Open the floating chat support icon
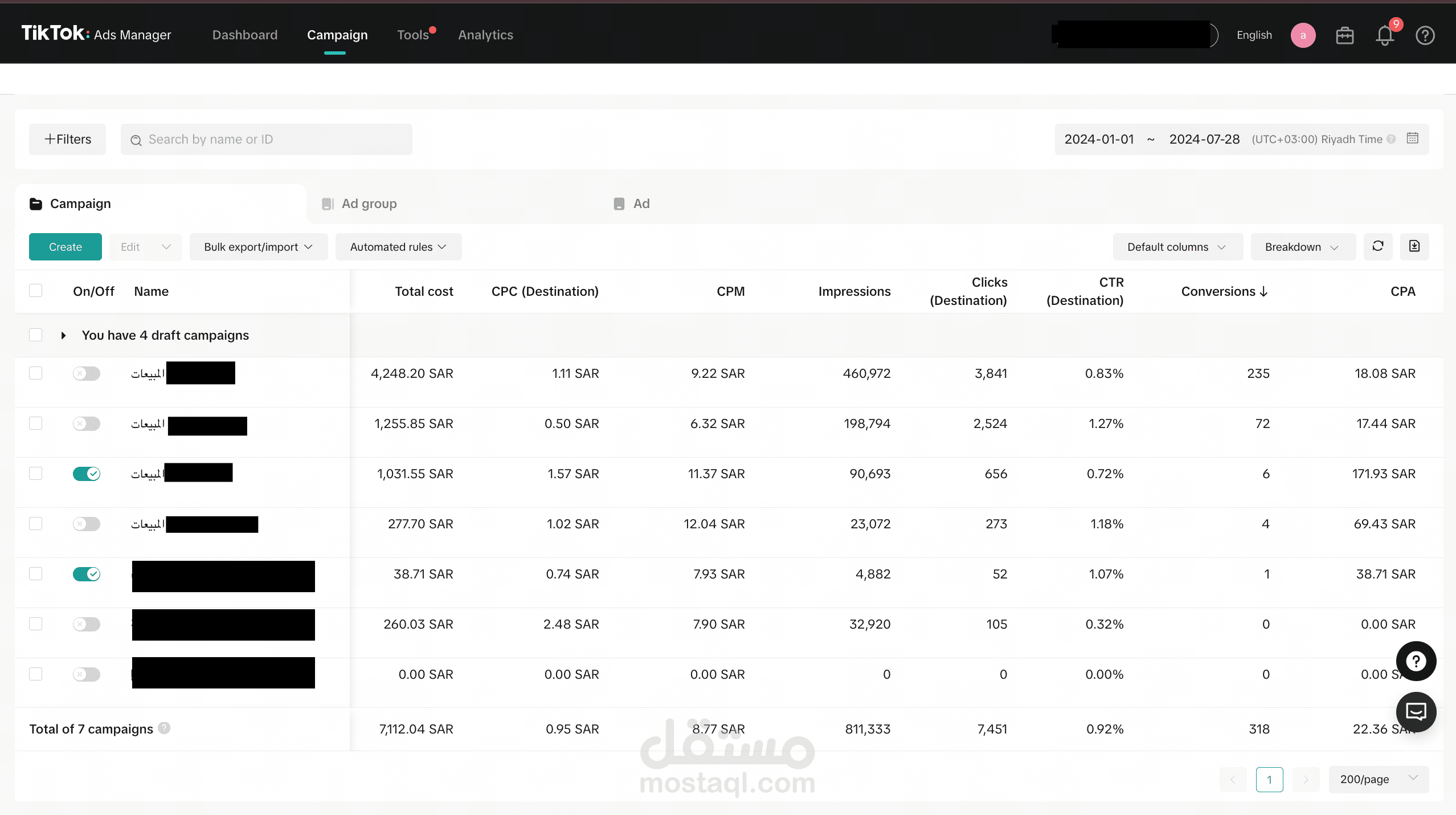This screenshot has width=1456, height=815. (x=1416, y=711)
